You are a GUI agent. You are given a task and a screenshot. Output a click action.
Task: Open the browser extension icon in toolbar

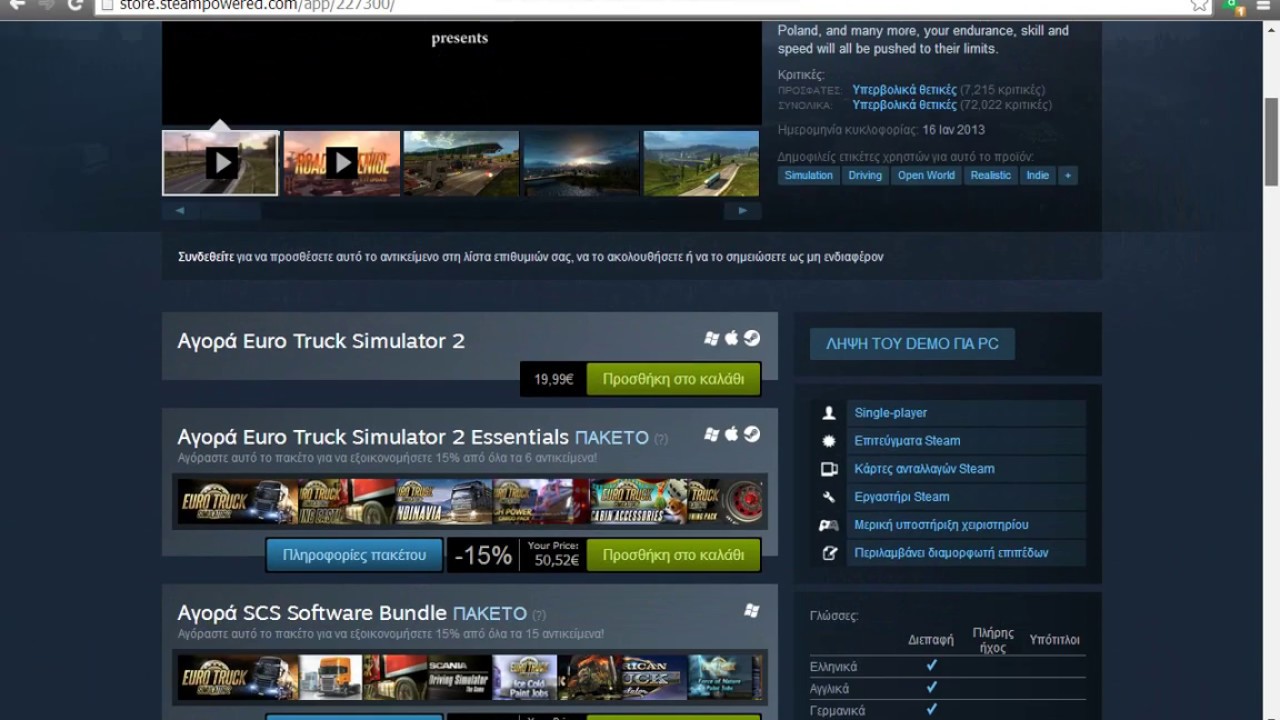click(1236, 5)
